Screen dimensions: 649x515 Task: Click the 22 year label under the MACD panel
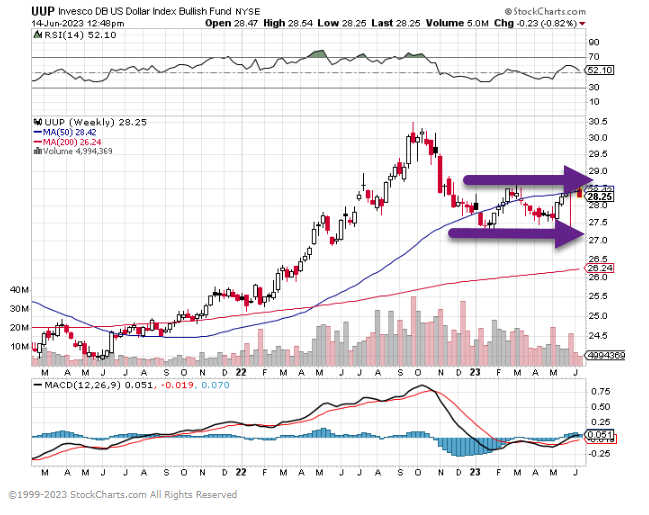241,472
